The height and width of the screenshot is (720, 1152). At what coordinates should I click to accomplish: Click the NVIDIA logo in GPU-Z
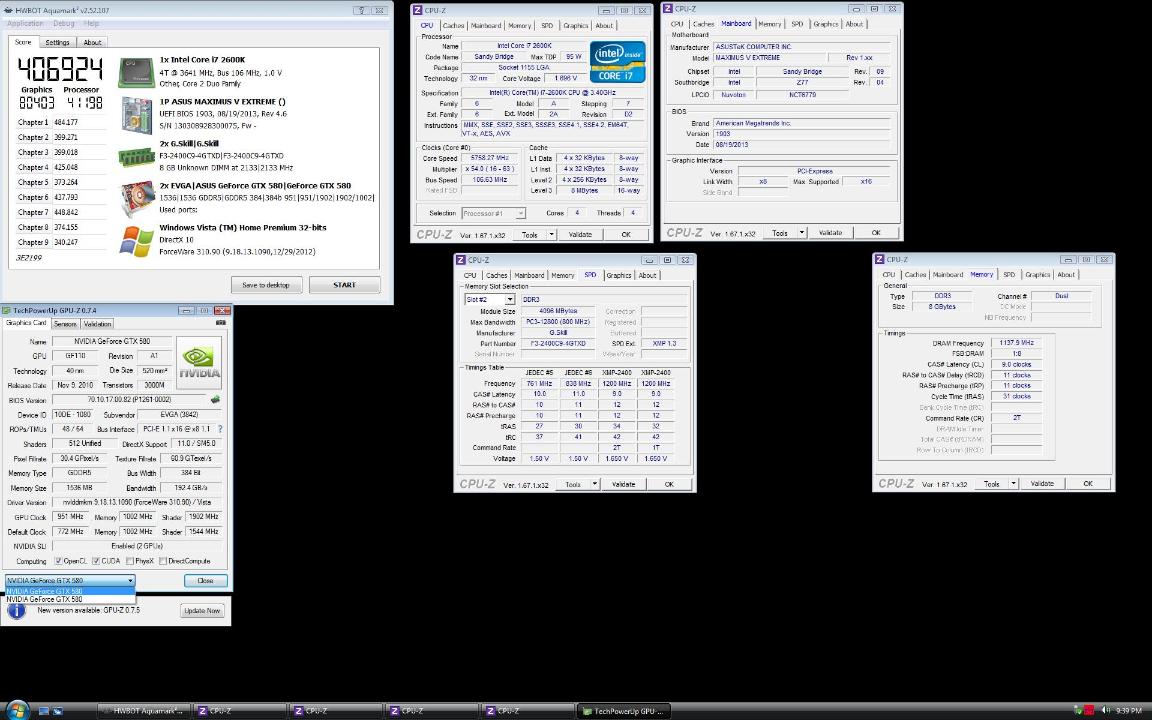199,363
